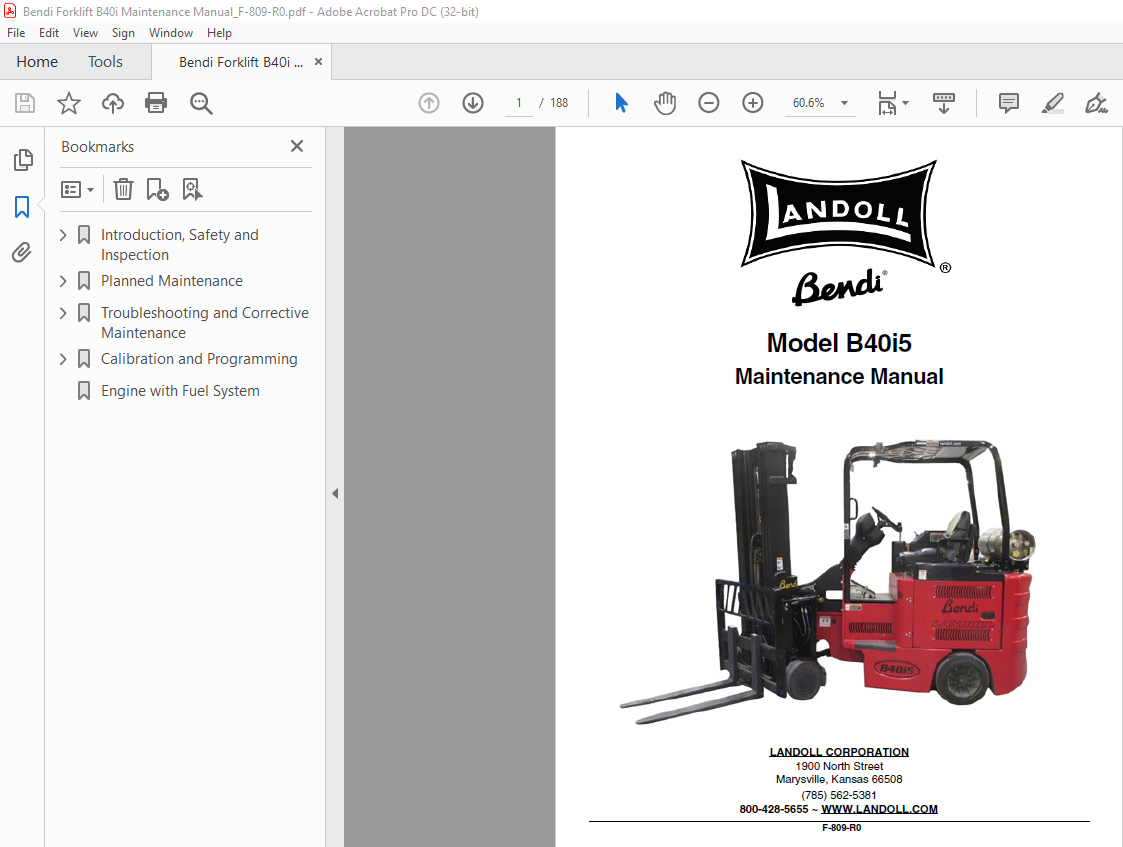Click the 'Model B40i5' title text
This screenshot has width=1123, height=847.
tap(839, 343)
